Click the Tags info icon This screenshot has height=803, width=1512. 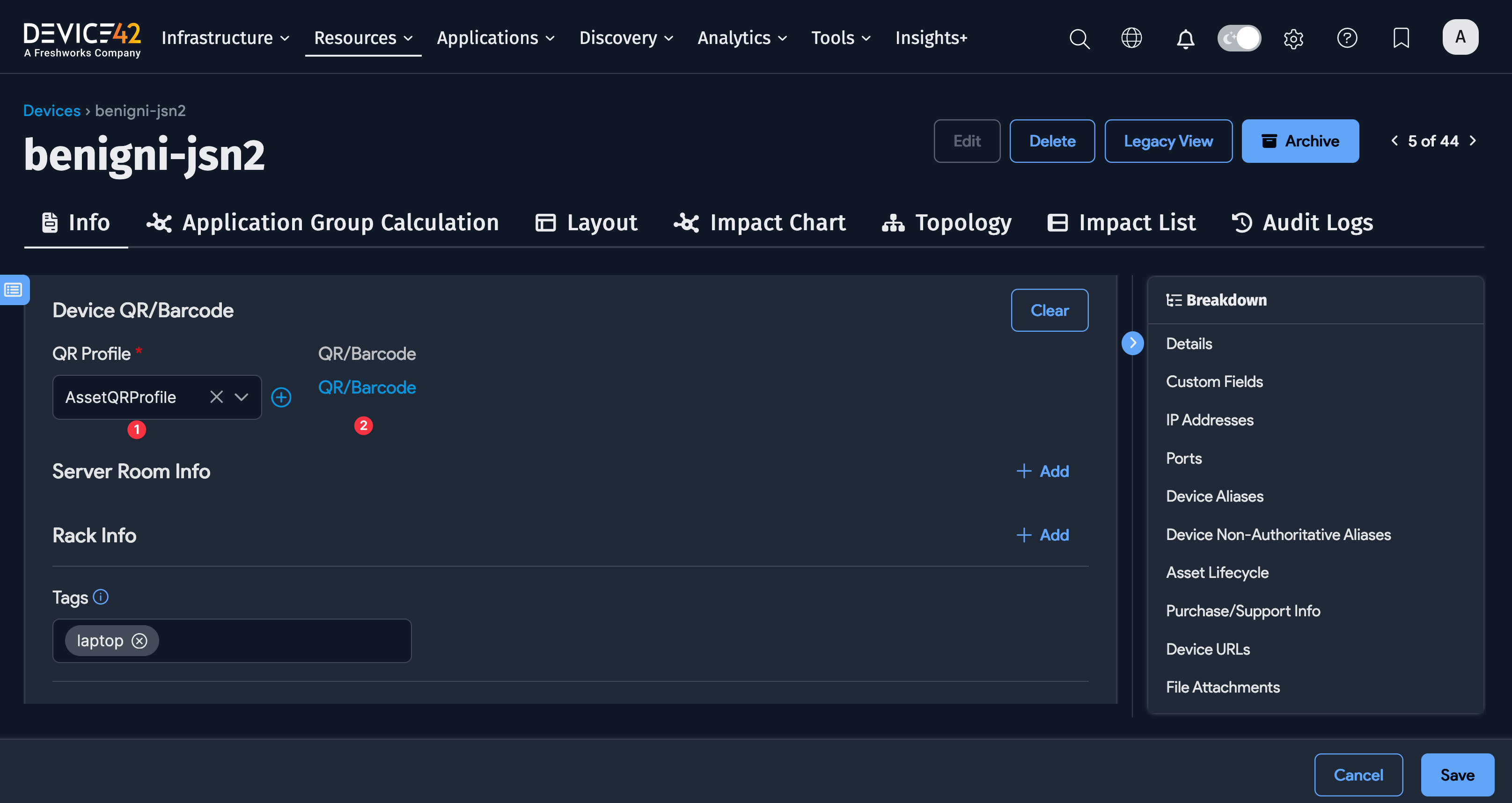(101, 597)
